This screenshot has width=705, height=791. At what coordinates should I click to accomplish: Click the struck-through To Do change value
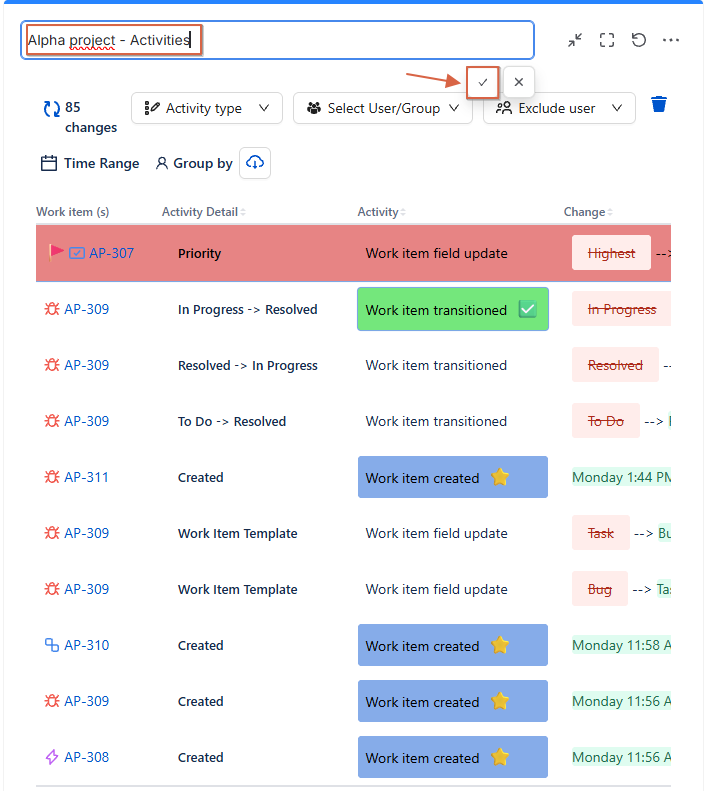pyautogui.click(x=606, y=421)
